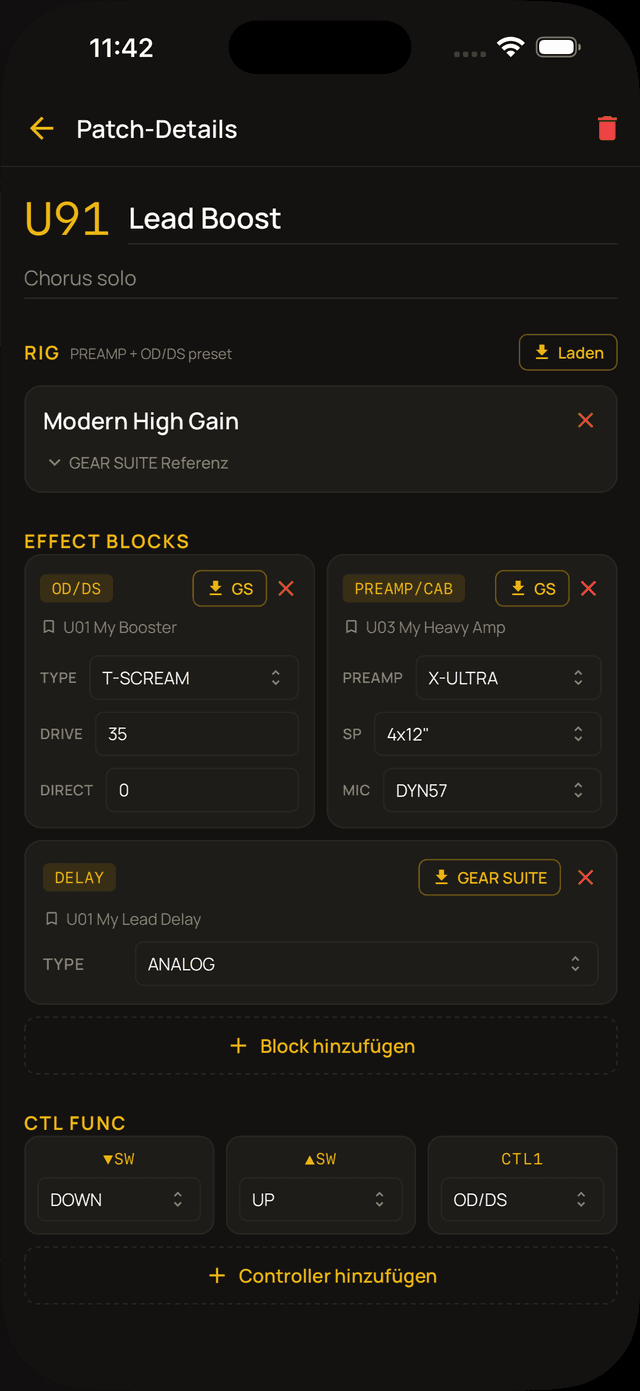Change the PREAMP selection from X-ULTRA
The height and width of the screenshot is (1391, 640).
click(508, 677)
